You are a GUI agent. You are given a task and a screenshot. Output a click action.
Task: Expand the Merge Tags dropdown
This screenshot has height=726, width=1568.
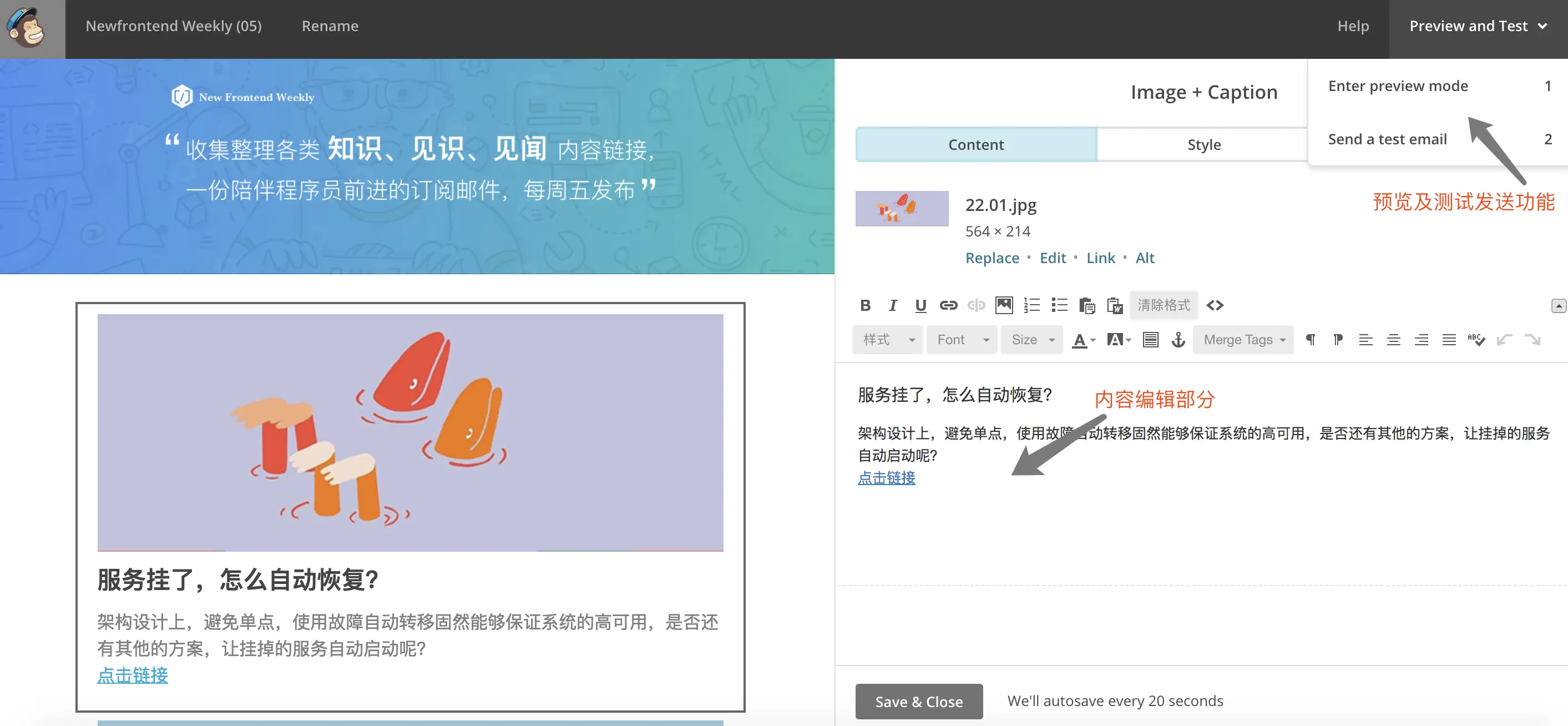pyautogui.click(x=1243, y=340)
